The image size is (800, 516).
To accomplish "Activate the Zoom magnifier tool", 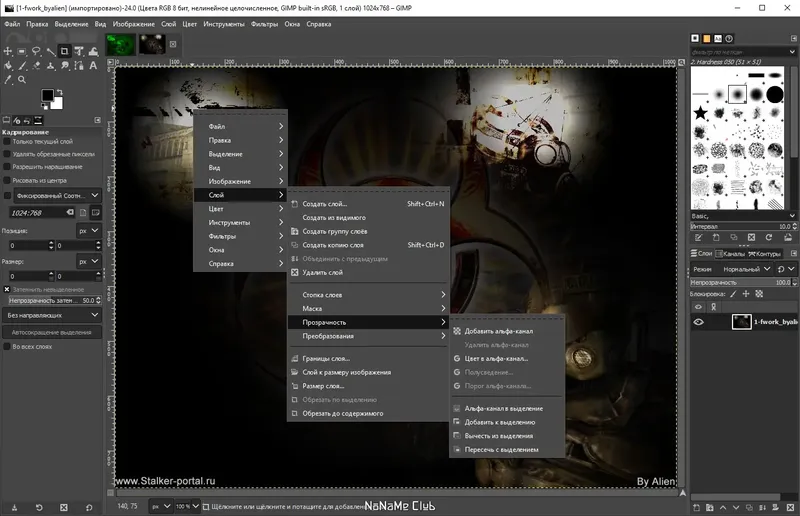I will click(x=22, y=79).
